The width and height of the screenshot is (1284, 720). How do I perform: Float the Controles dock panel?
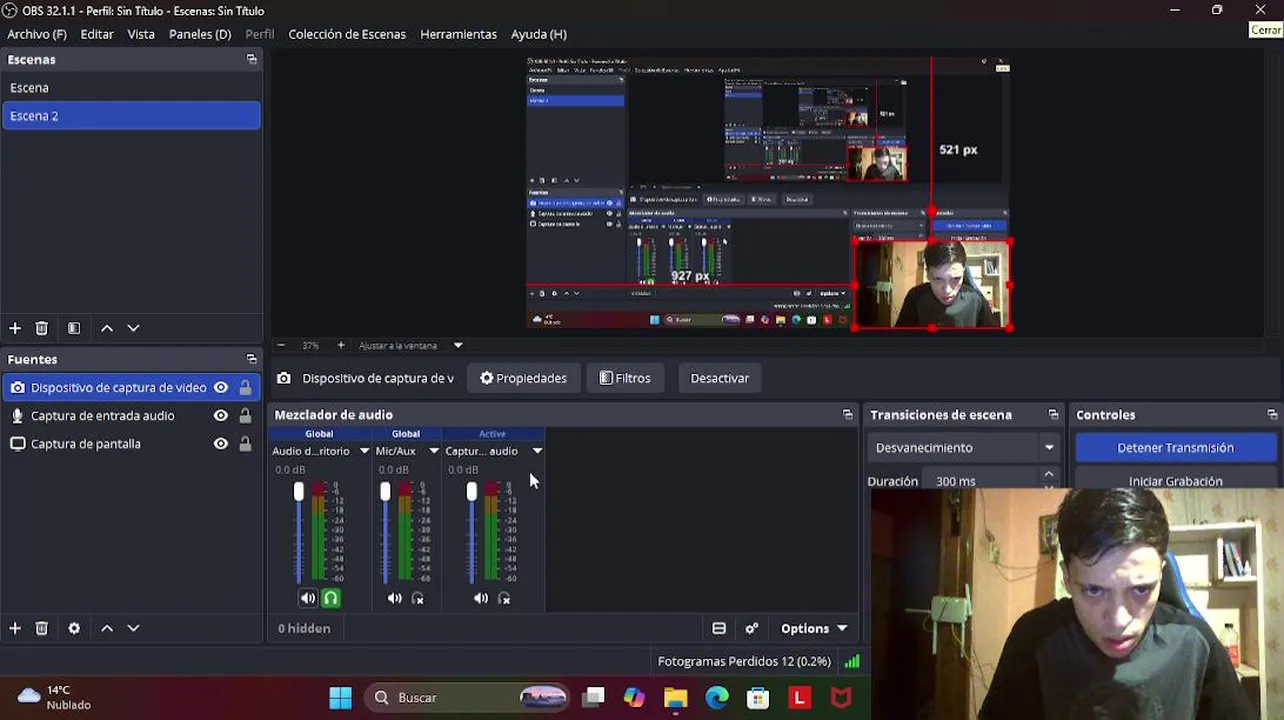click(x=1272, y=414)
